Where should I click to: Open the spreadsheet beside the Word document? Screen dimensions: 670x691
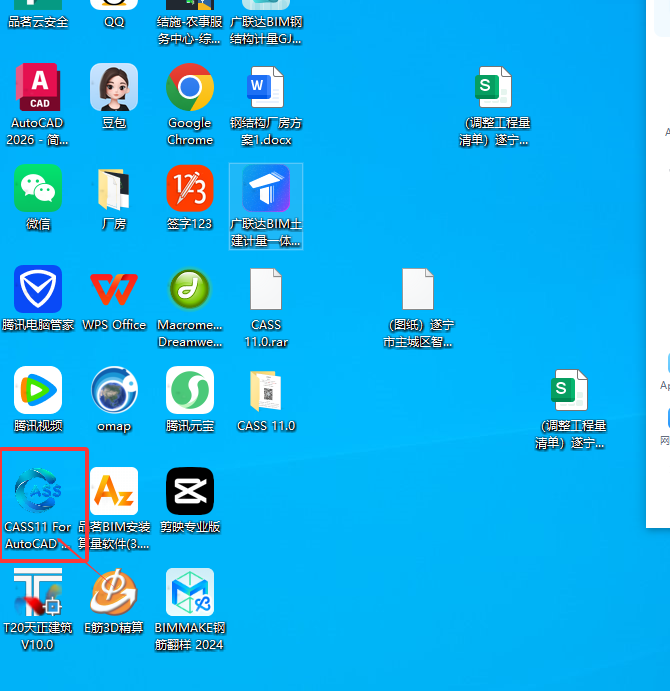click(494, 87)
